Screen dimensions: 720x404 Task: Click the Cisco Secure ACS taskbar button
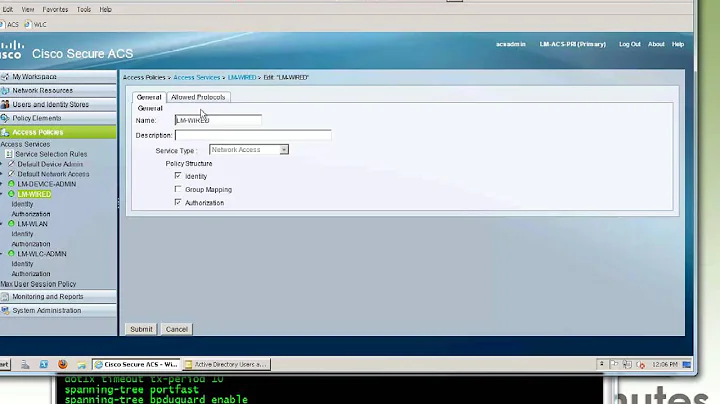tap(136, 365)
